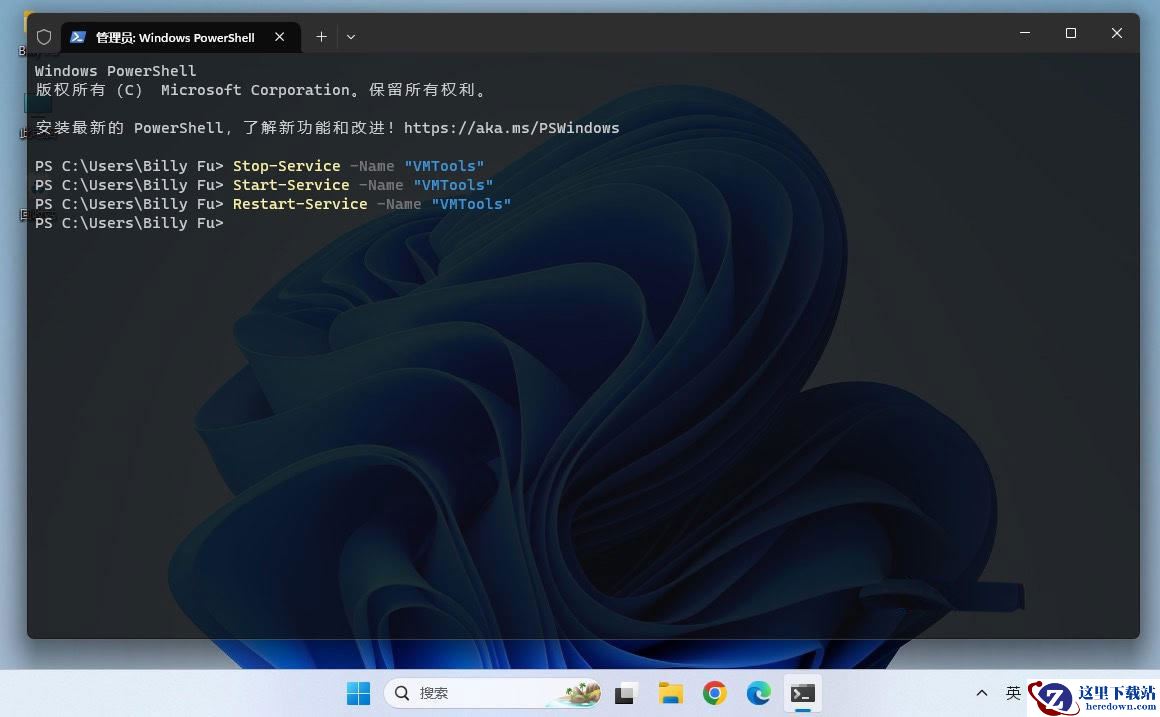Open a new terminal tab with the plus button
This screenshot has height=717, width=1160.
(321, 37)
